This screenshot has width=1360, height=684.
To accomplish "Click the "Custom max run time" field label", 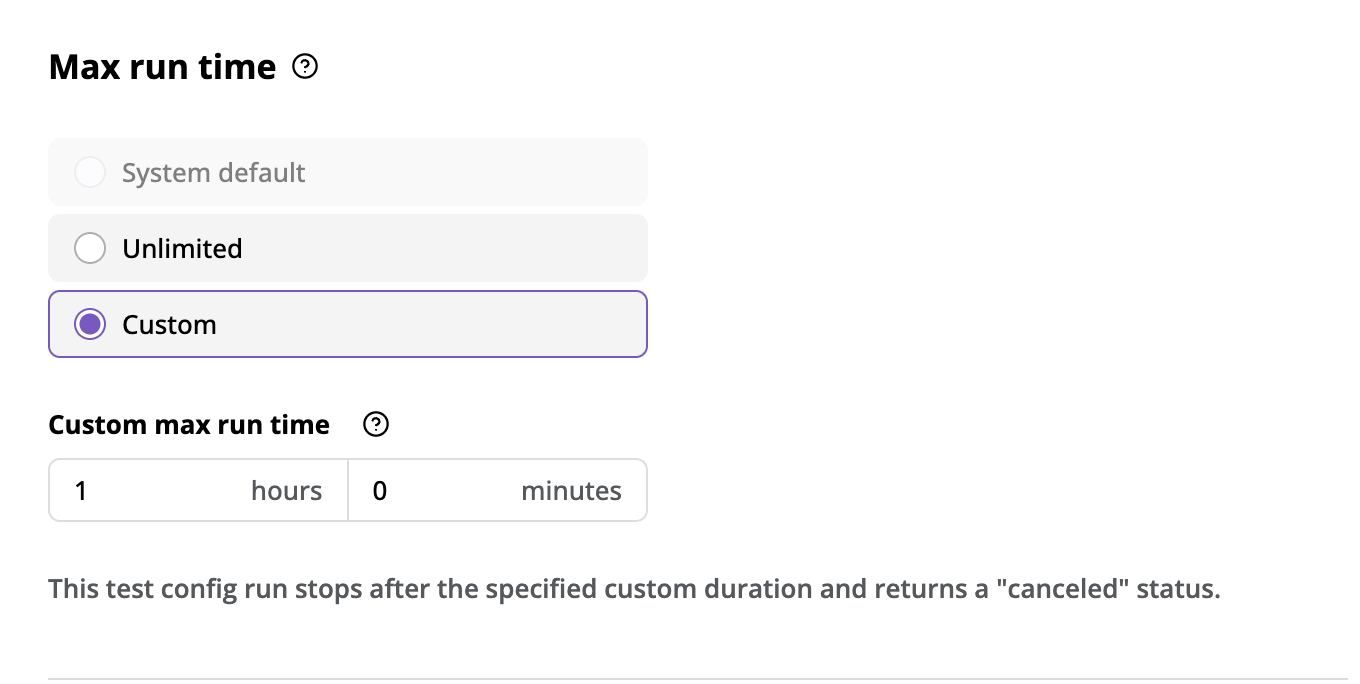I will click(189, 425).
